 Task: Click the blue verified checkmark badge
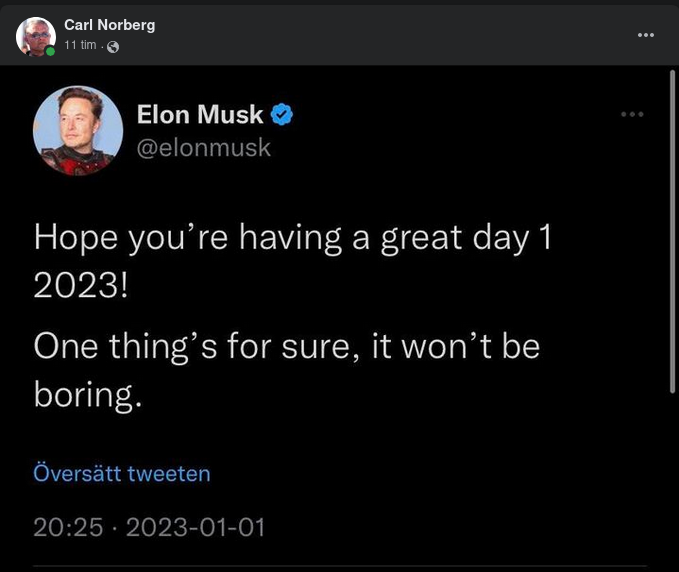tap(283, 115)
